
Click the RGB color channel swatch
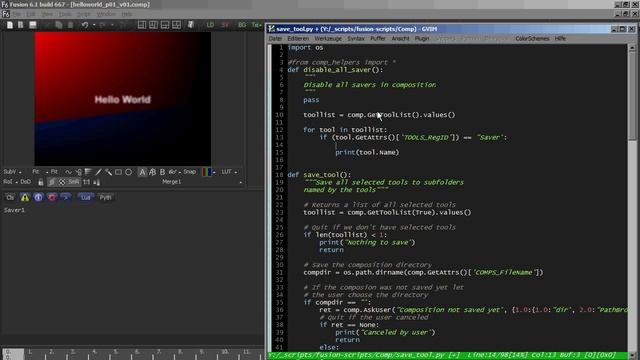(x=207, y=172)
